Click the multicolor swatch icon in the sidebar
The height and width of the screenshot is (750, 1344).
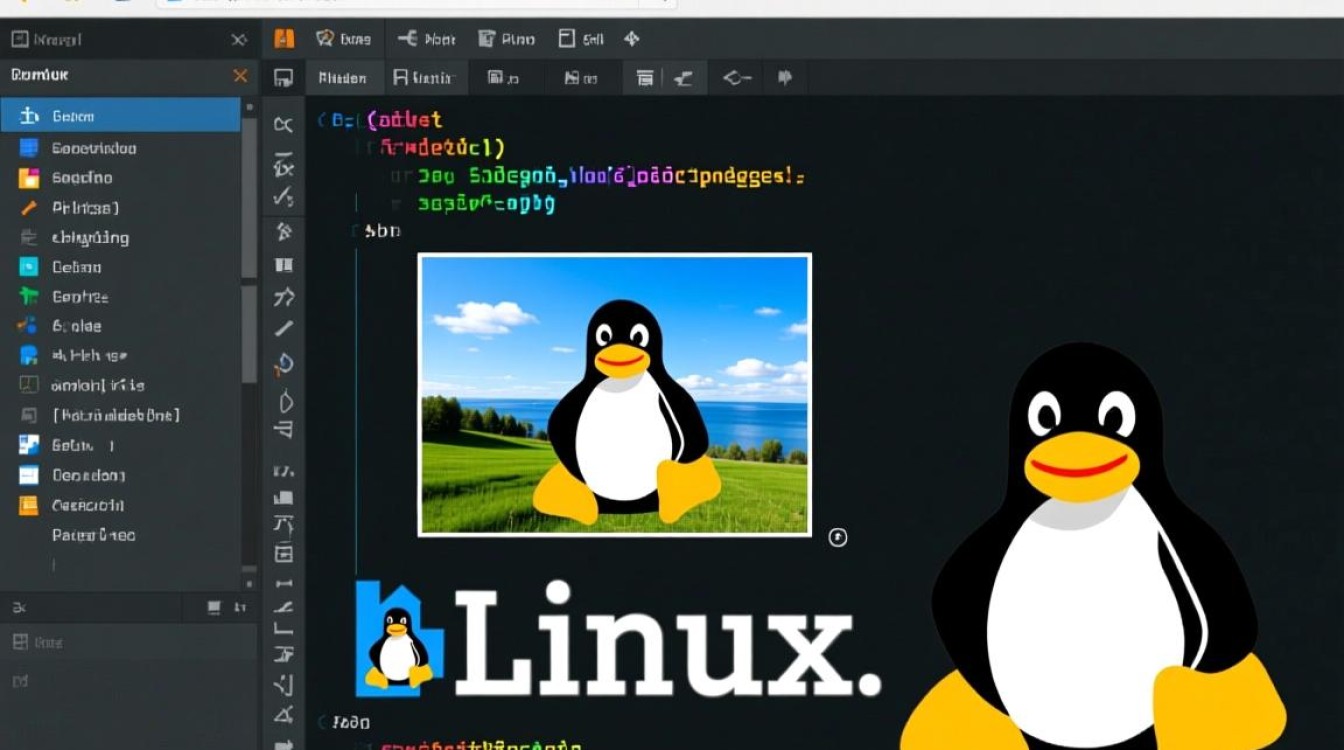(27, 326)
